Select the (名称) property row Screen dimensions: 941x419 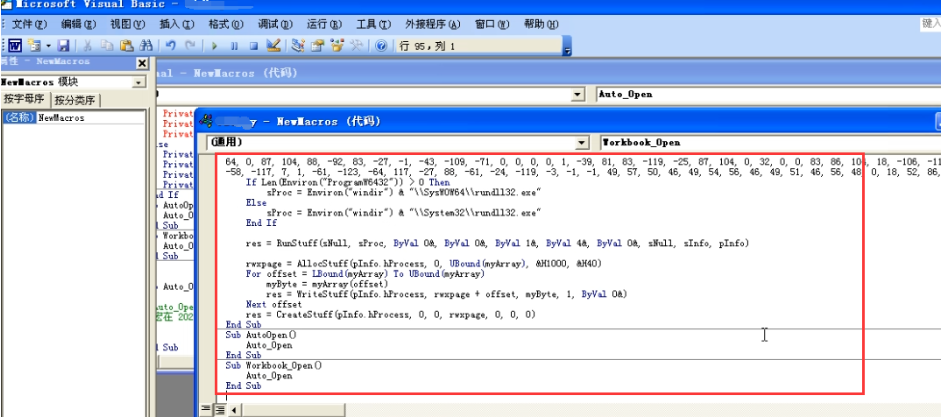pos(20,118)
